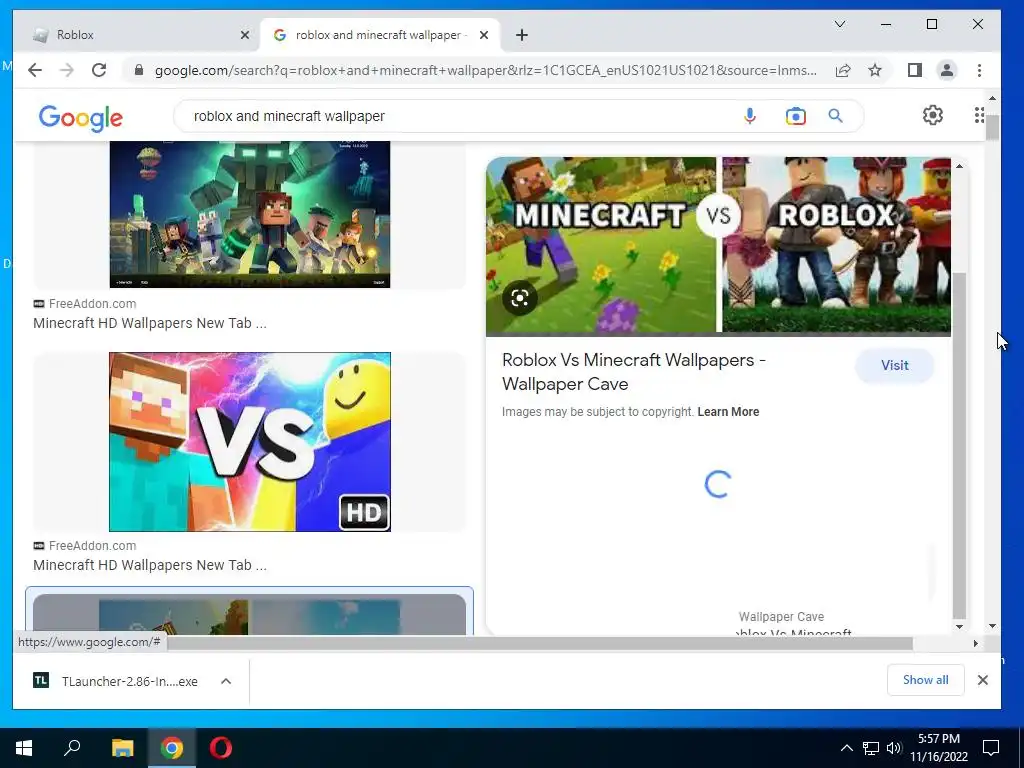
Task: Open a new browser tab
Action: [522, 35]
